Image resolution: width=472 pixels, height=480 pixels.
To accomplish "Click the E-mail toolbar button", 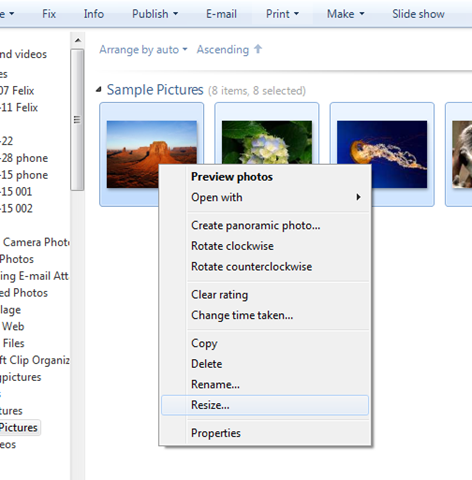I will tap(221, 14).
